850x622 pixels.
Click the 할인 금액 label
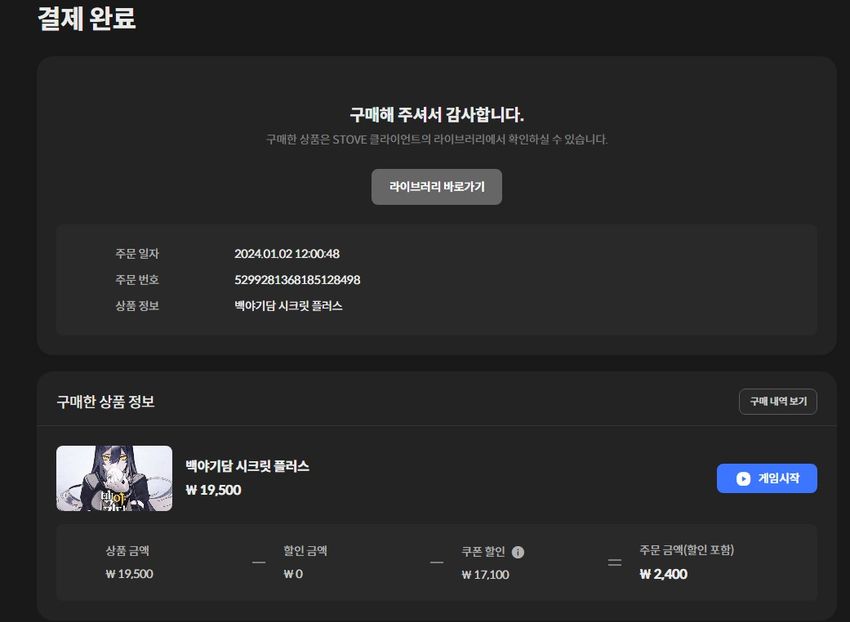click(x=305, y=551)
